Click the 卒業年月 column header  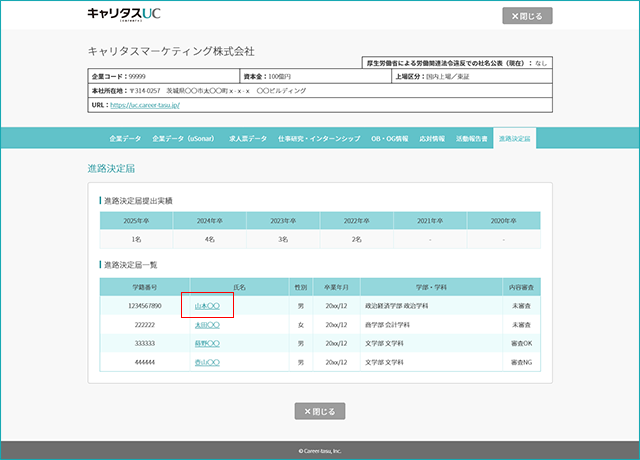(336, 287)
